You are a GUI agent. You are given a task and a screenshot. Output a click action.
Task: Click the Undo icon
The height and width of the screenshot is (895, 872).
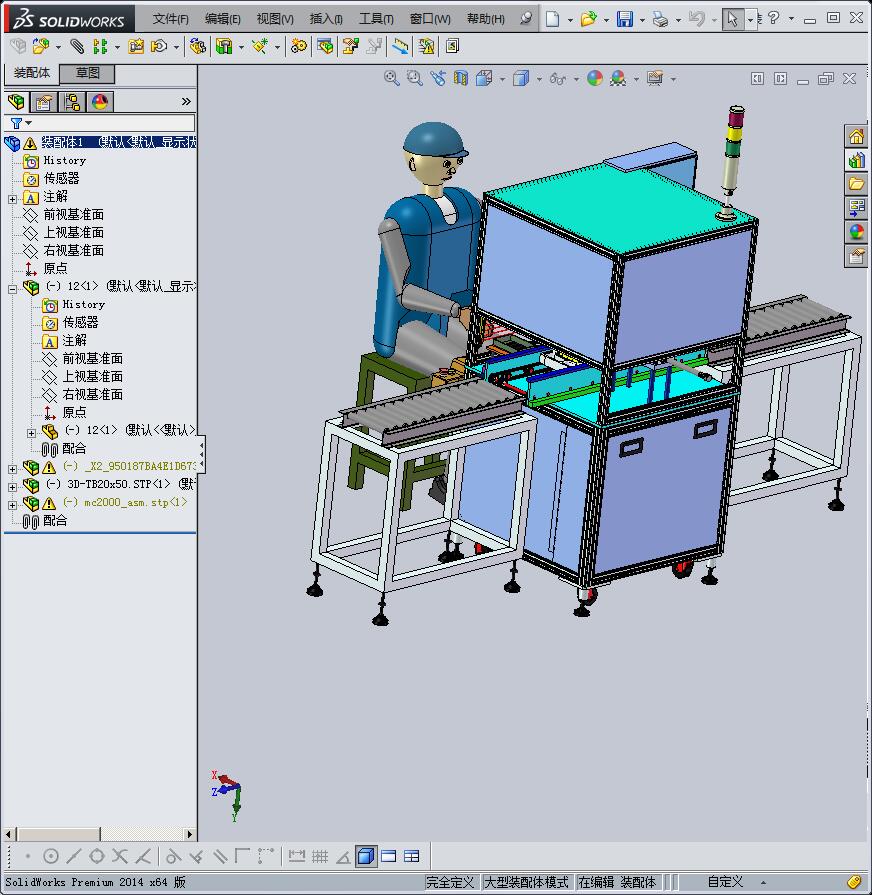[x=696, y=19]
